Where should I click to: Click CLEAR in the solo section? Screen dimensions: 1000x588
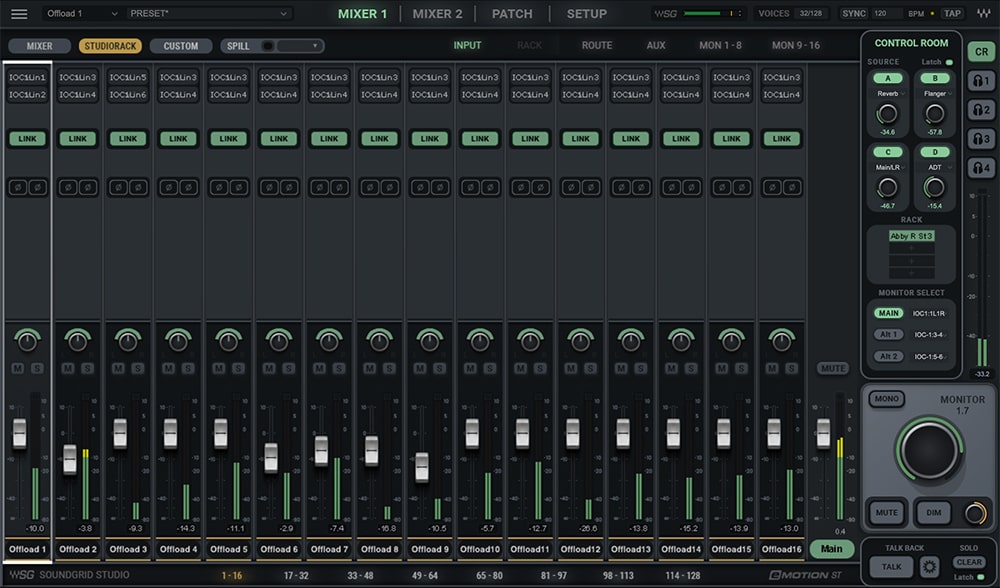pos(969,562)
